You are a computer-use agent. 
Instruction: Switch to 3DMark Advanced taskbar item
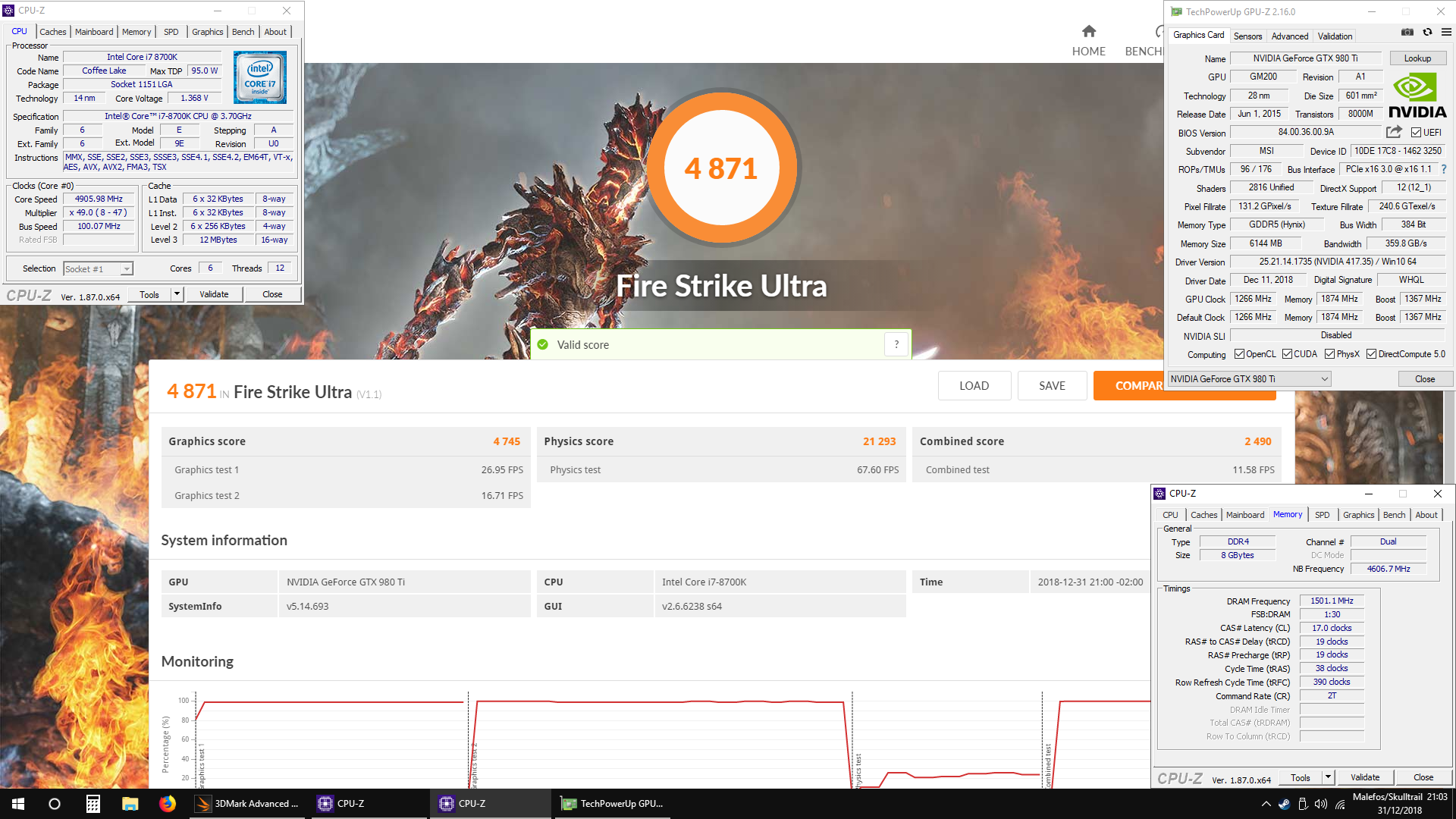click(247, 804)
